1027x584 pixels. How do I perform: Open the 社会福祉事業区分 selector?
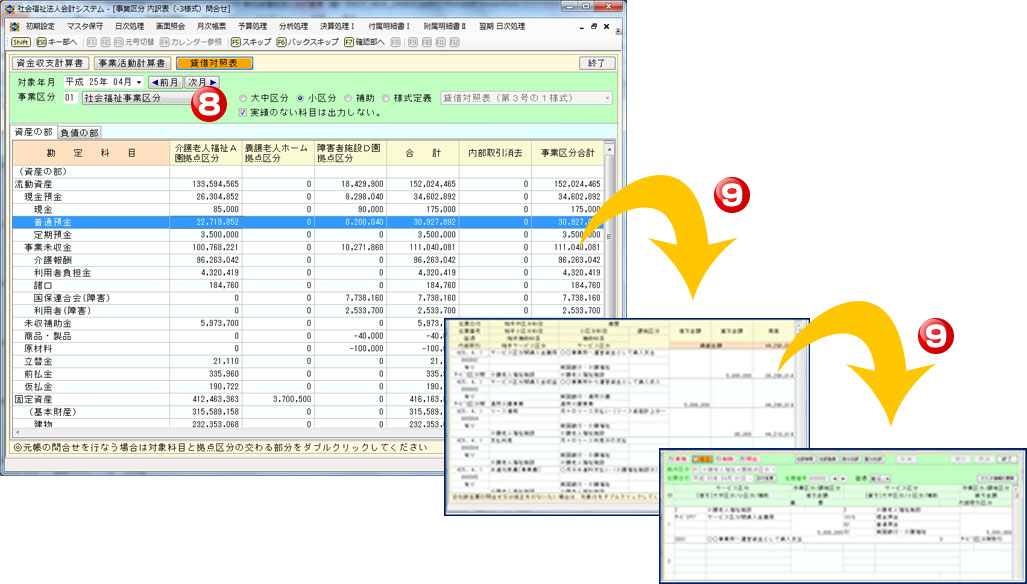pos(135,98)
